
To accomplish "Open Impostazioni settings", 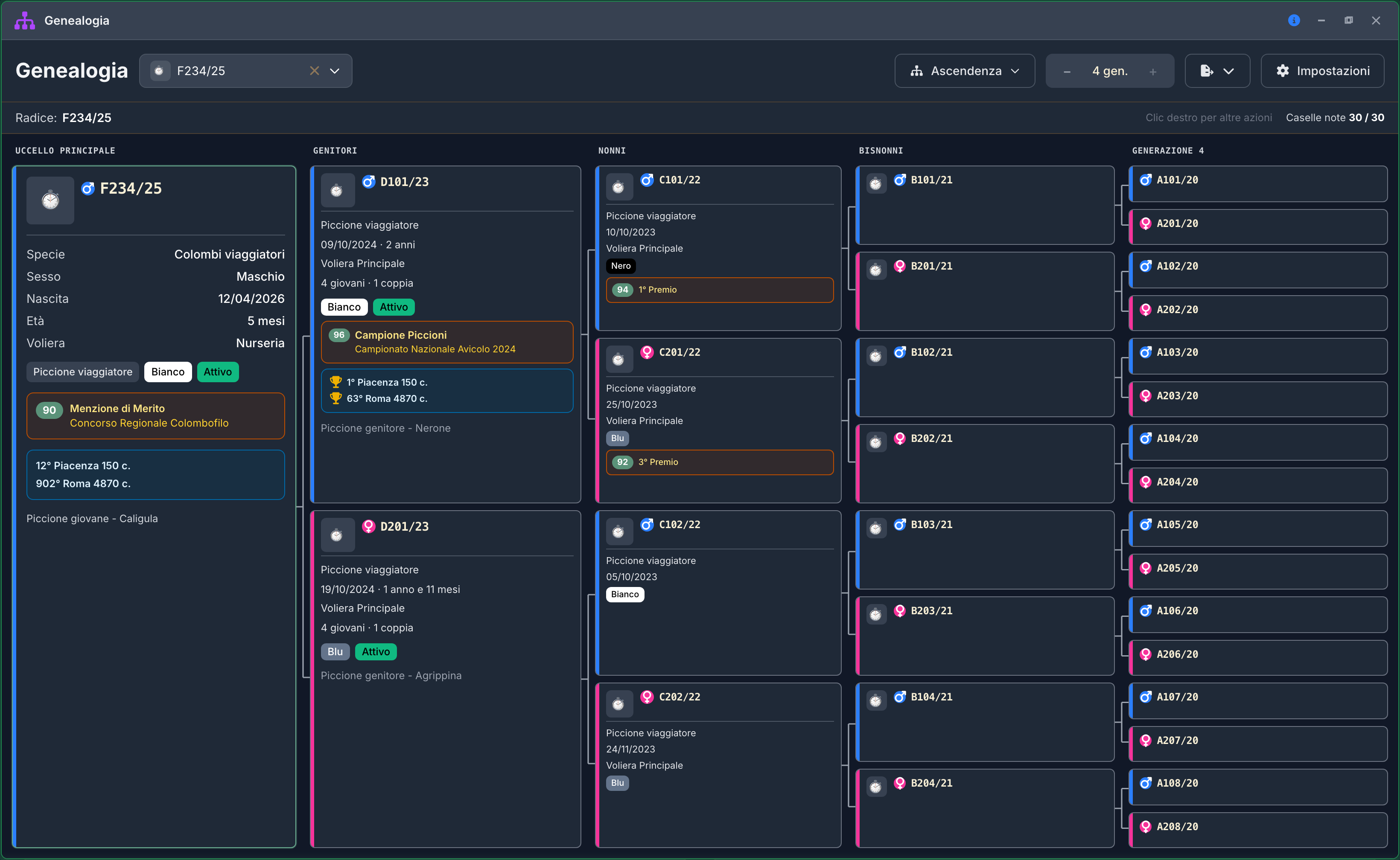I will 1323,70.
